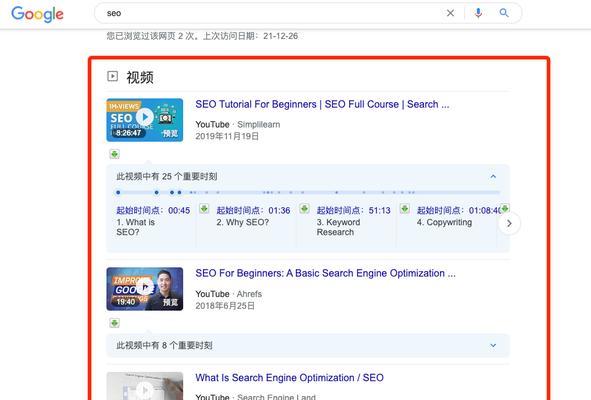Click the date text 2019年11月19日
Viewport: 591px width, 400px height.
pyautogui.click(x=227, y=136)
